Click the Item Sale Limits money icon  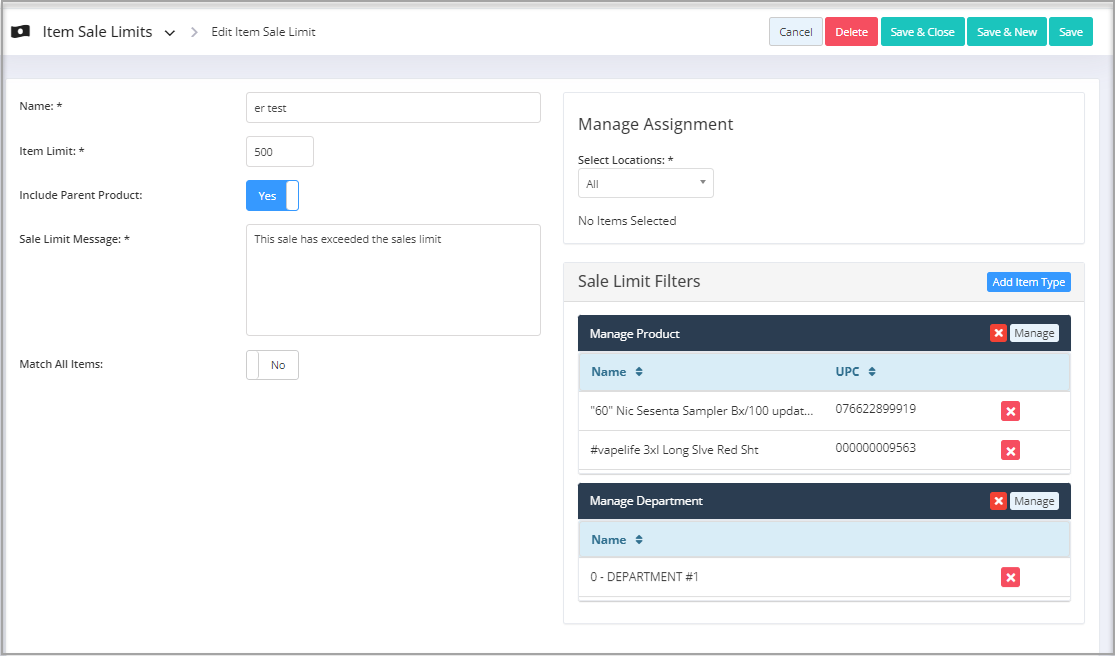pyautogui.click(x=21, y=32)
